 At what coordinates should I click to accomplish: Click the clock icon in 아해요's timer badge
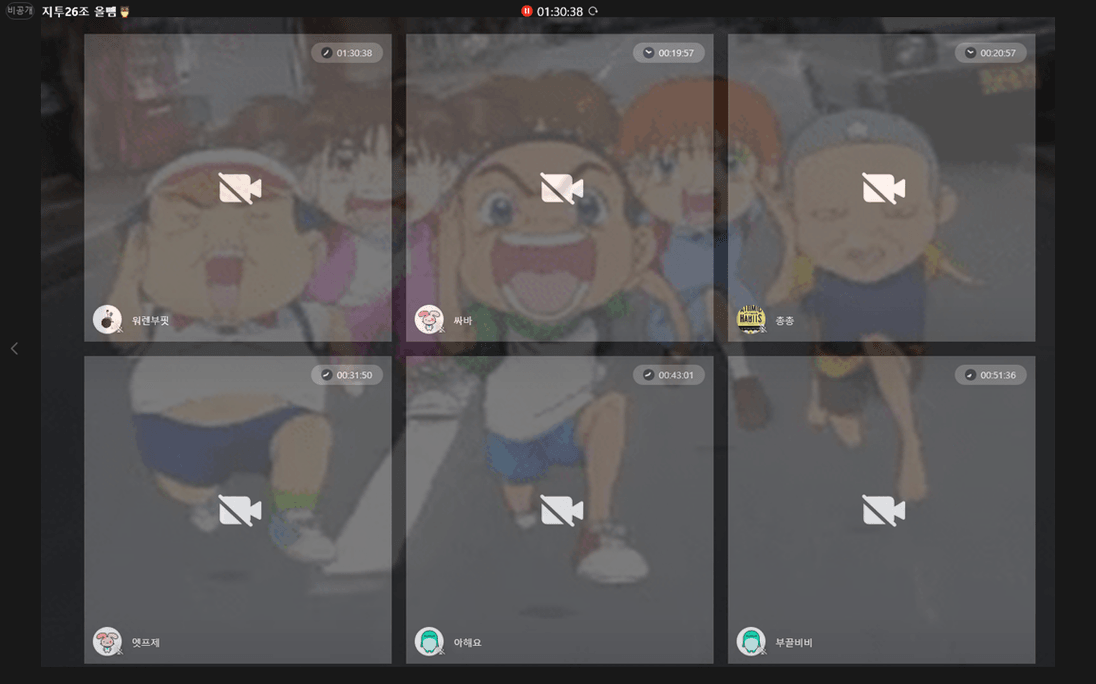(x=648, y=374)
